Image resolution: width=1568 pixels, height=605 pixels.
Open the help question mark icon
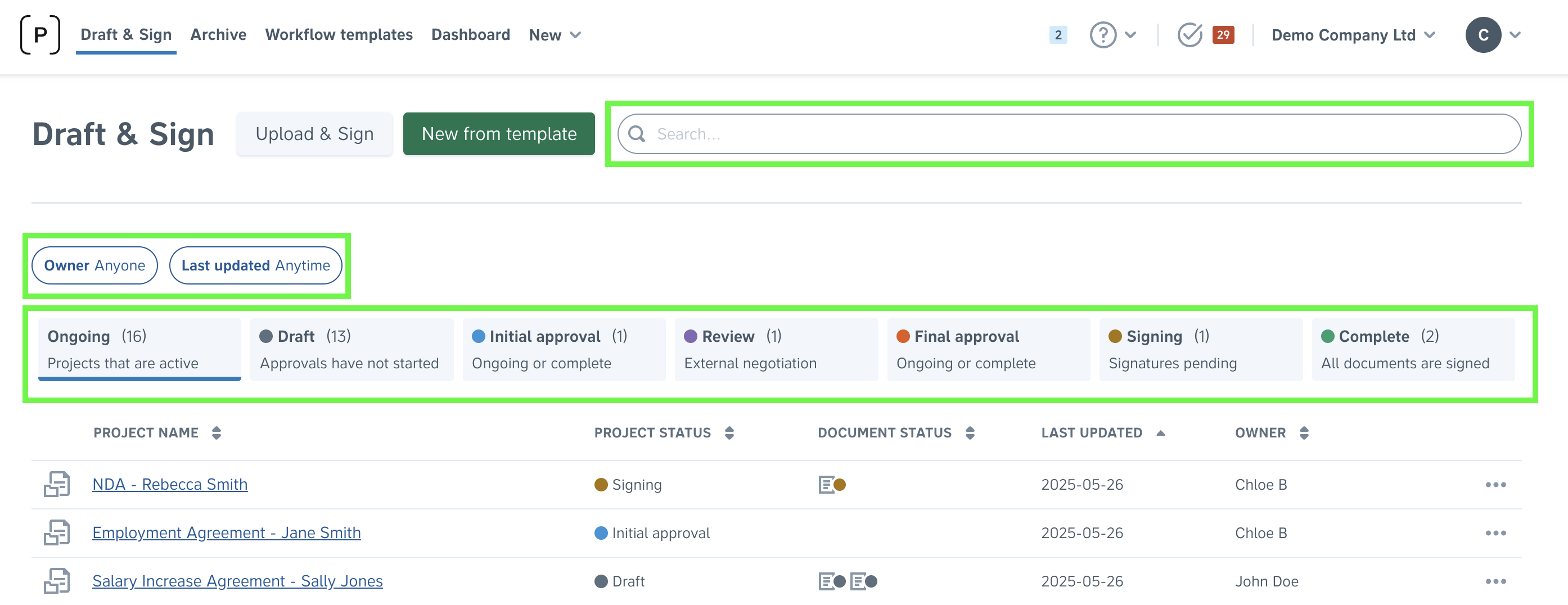click(x=1102, y=35)
